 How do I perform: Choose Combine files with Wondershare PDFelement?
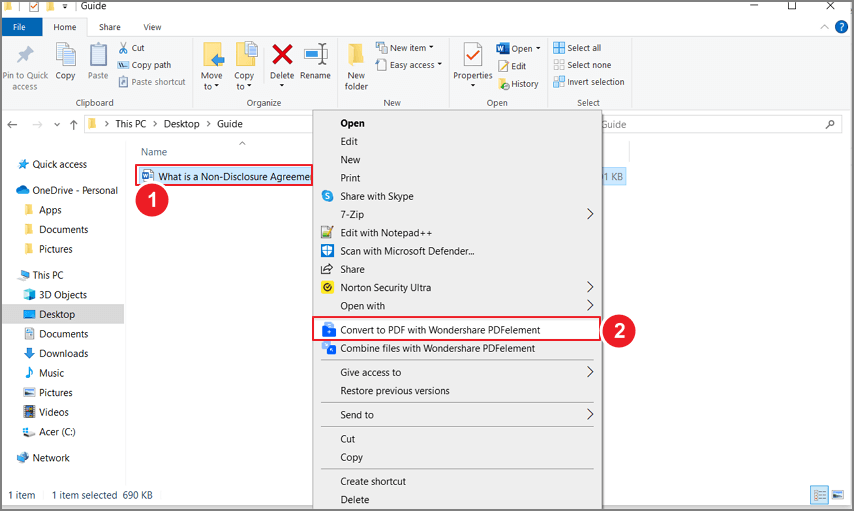pyautogui.click(x=456, y=348)
